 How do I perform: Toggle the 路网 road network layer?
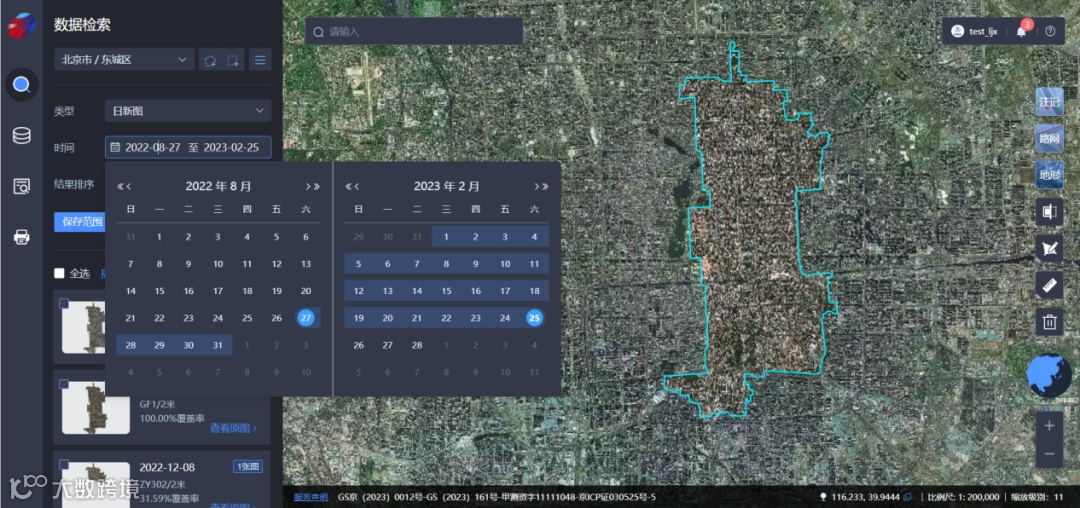[1049, 138]
